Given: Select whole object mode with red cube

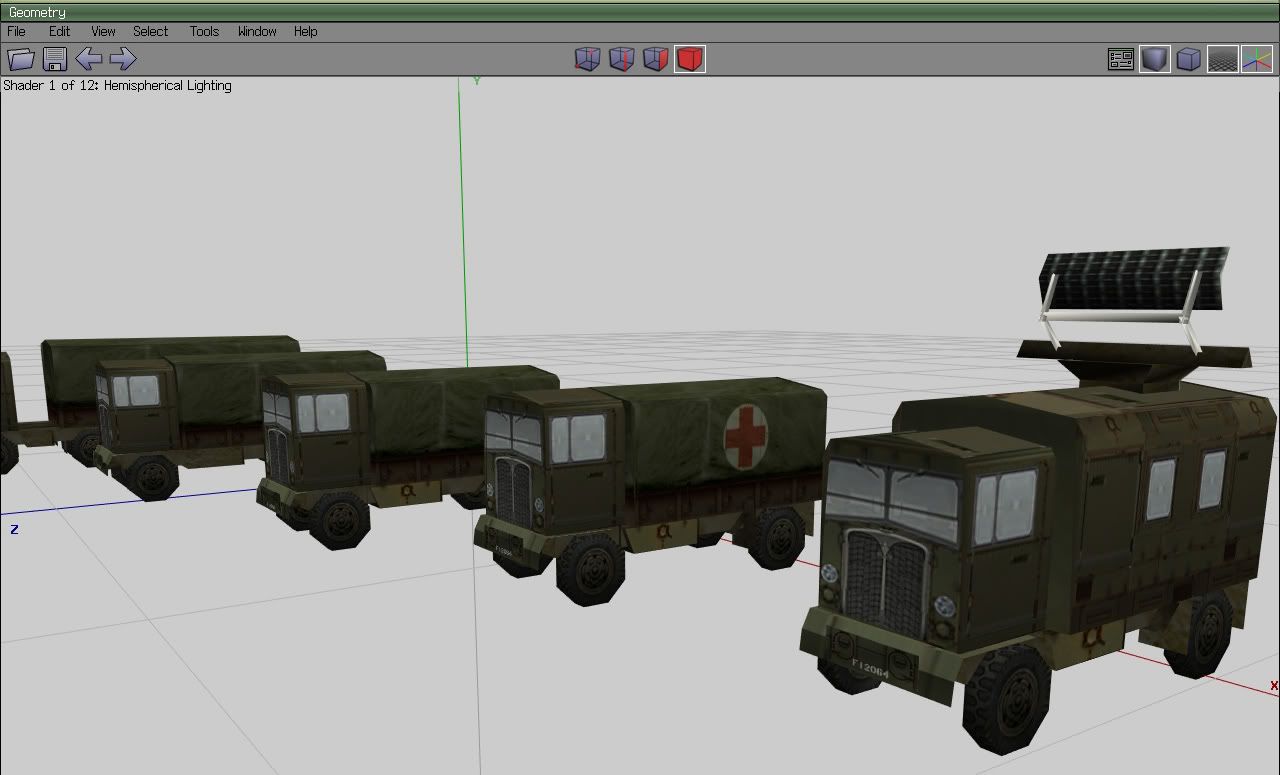Looking at the screenshot, I should coord(689,59).
